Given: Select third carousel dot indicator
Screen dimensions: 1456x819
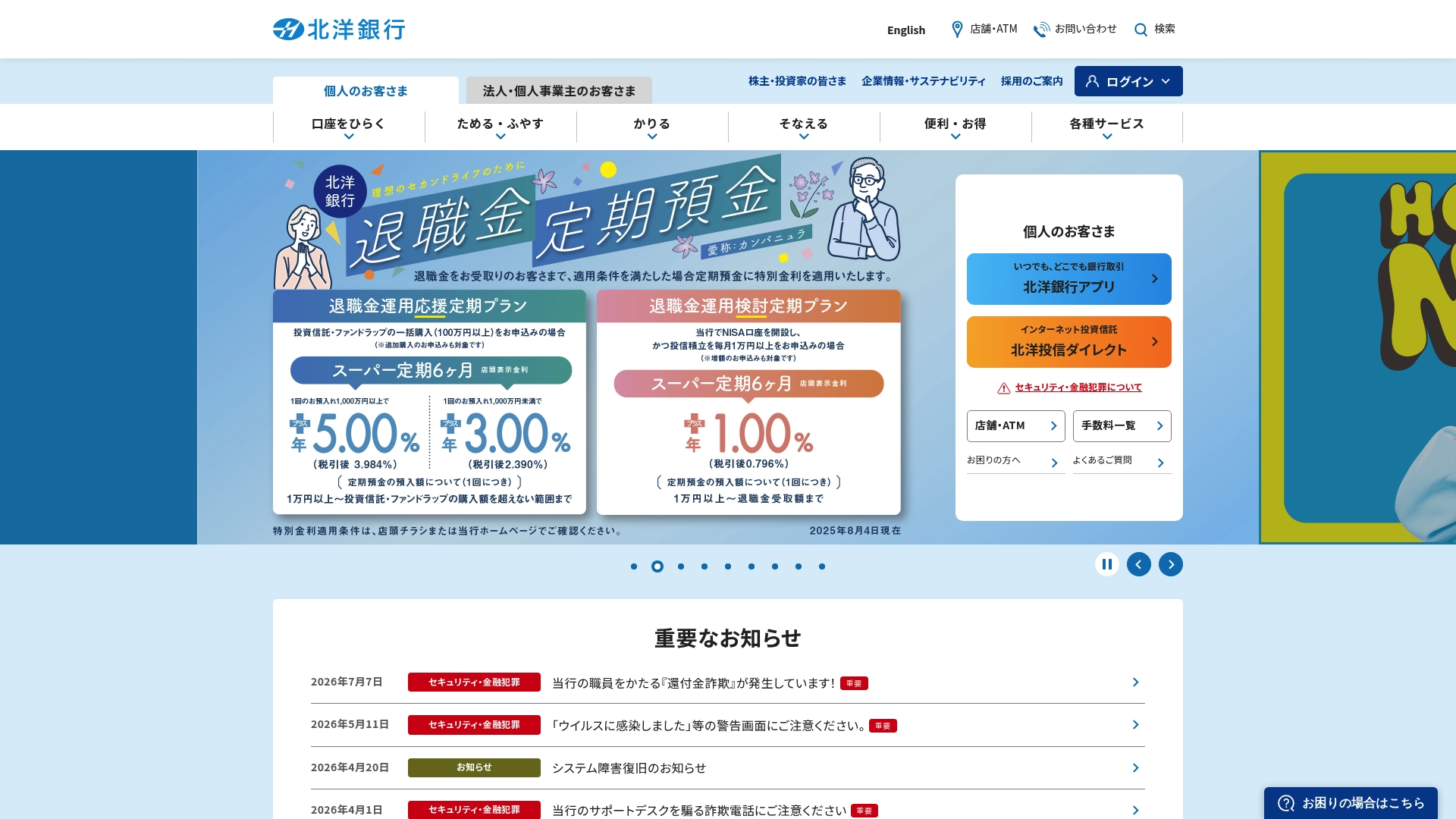Looking at the screenshot, I should 681,566.
